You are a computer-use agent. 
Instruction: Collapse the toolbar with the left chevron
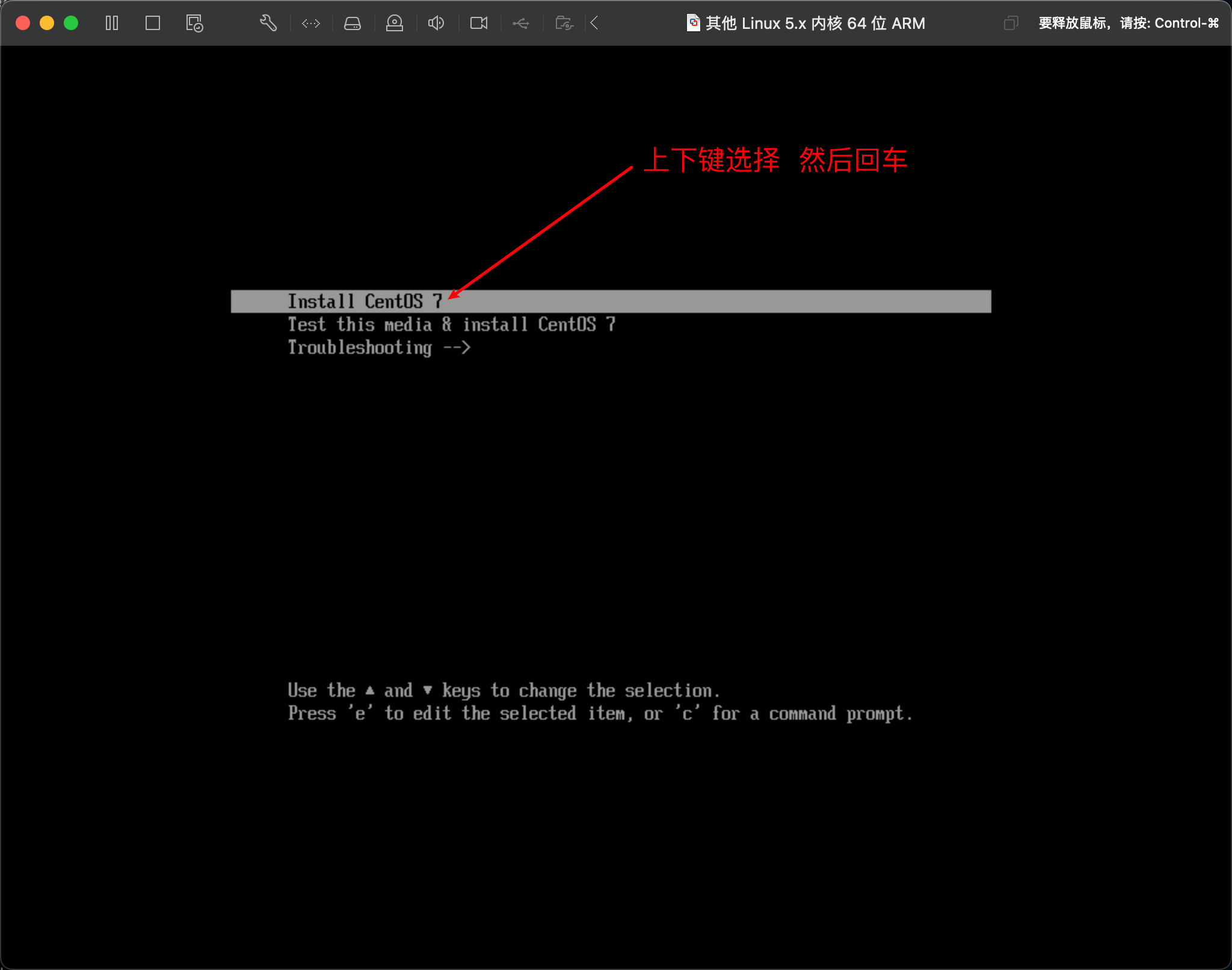(x=594, y=23)
